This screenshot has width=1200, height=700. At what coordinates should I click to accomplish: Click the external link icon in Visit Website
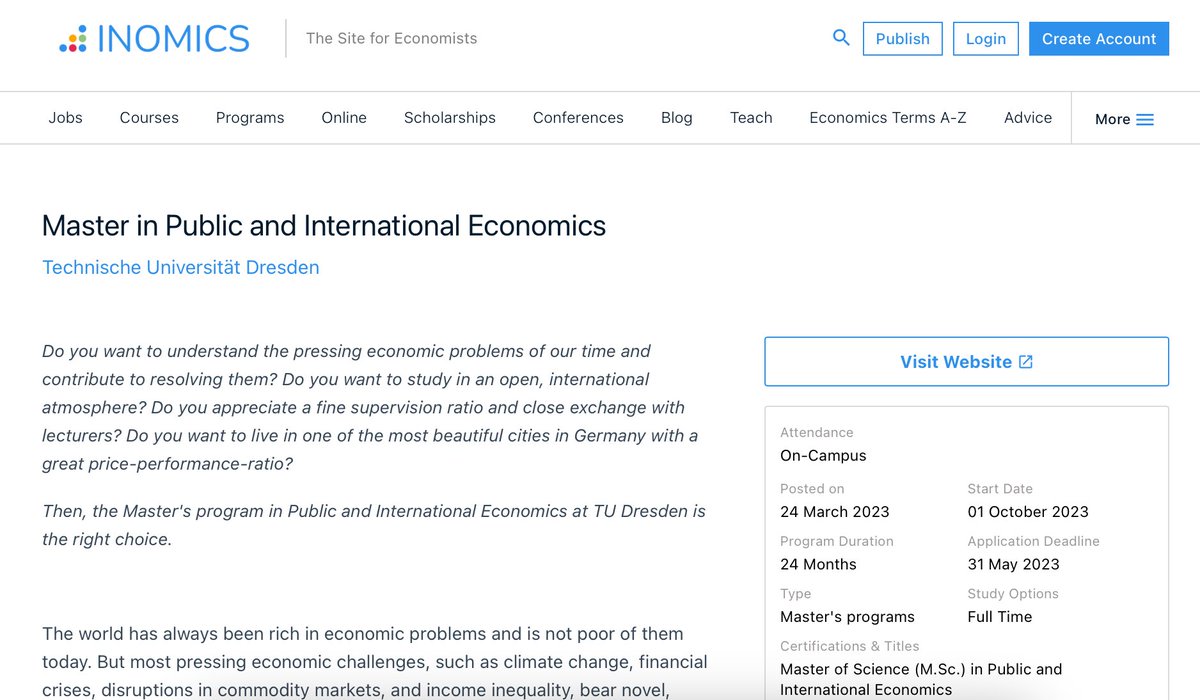[x=1026, y=362]
